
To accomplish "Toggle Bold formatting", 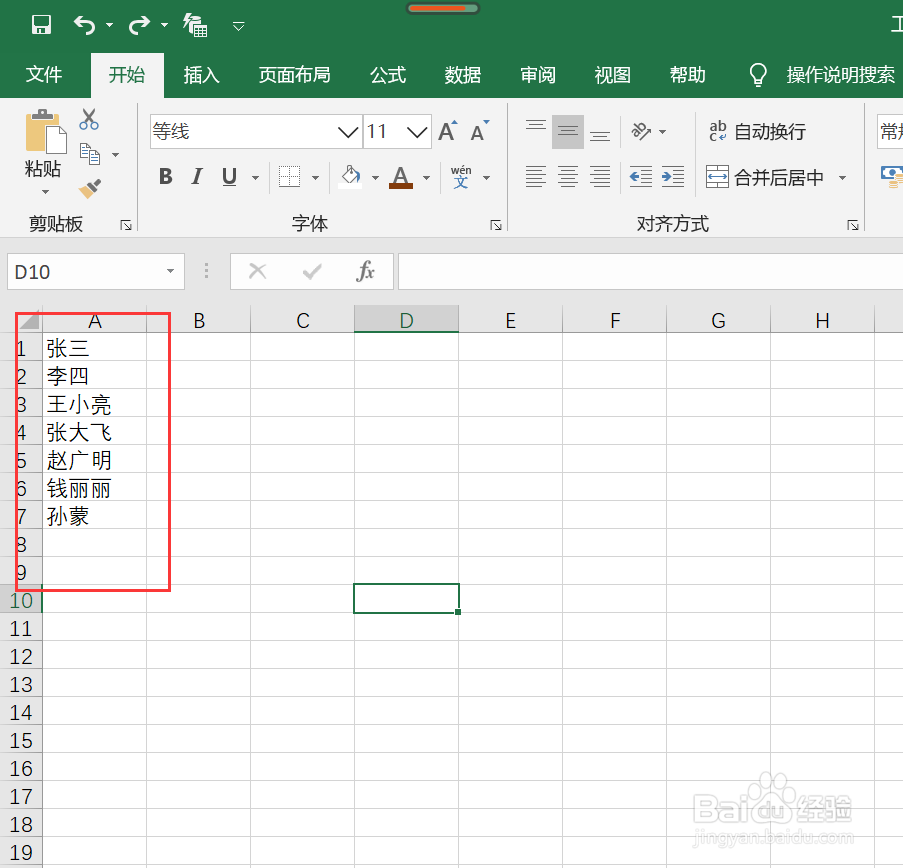I will (165, 176).
